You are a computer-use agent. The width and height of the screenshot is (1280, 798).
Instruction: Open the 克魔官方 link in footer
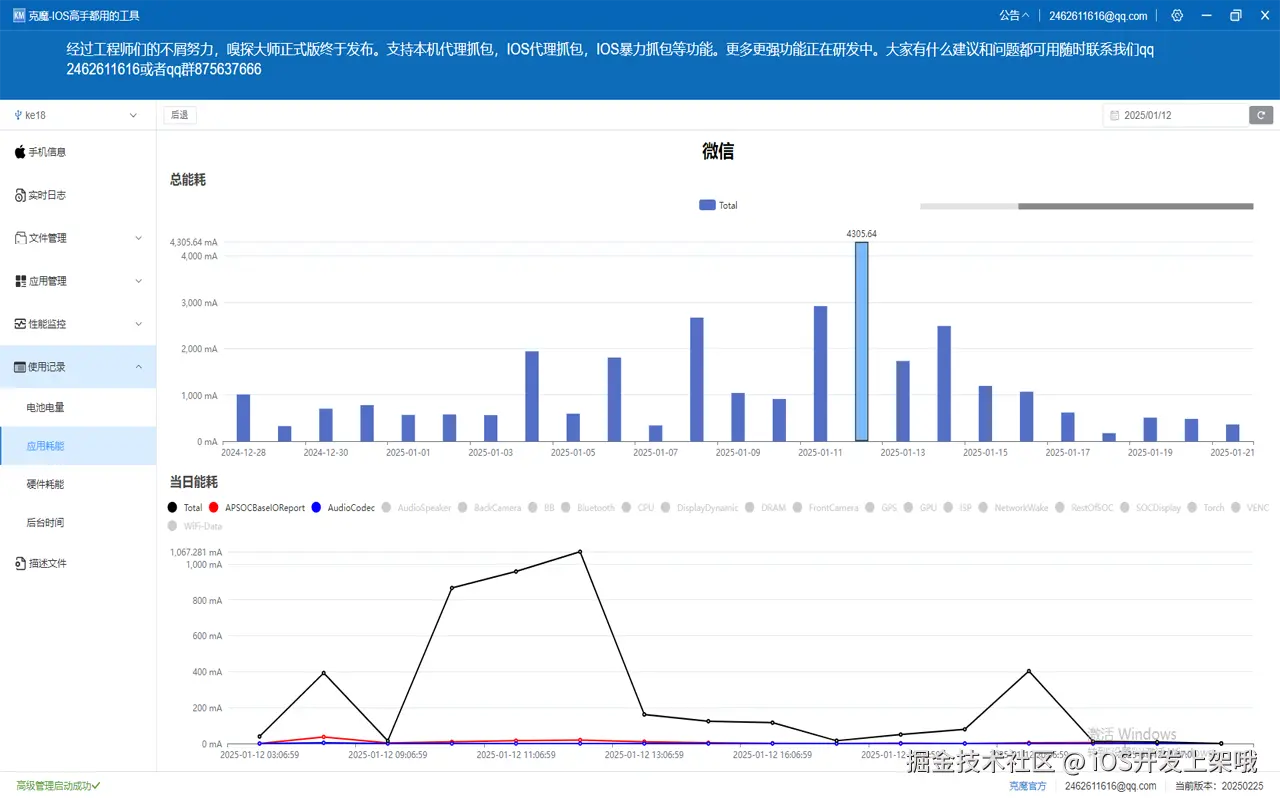click(1027, 786)
